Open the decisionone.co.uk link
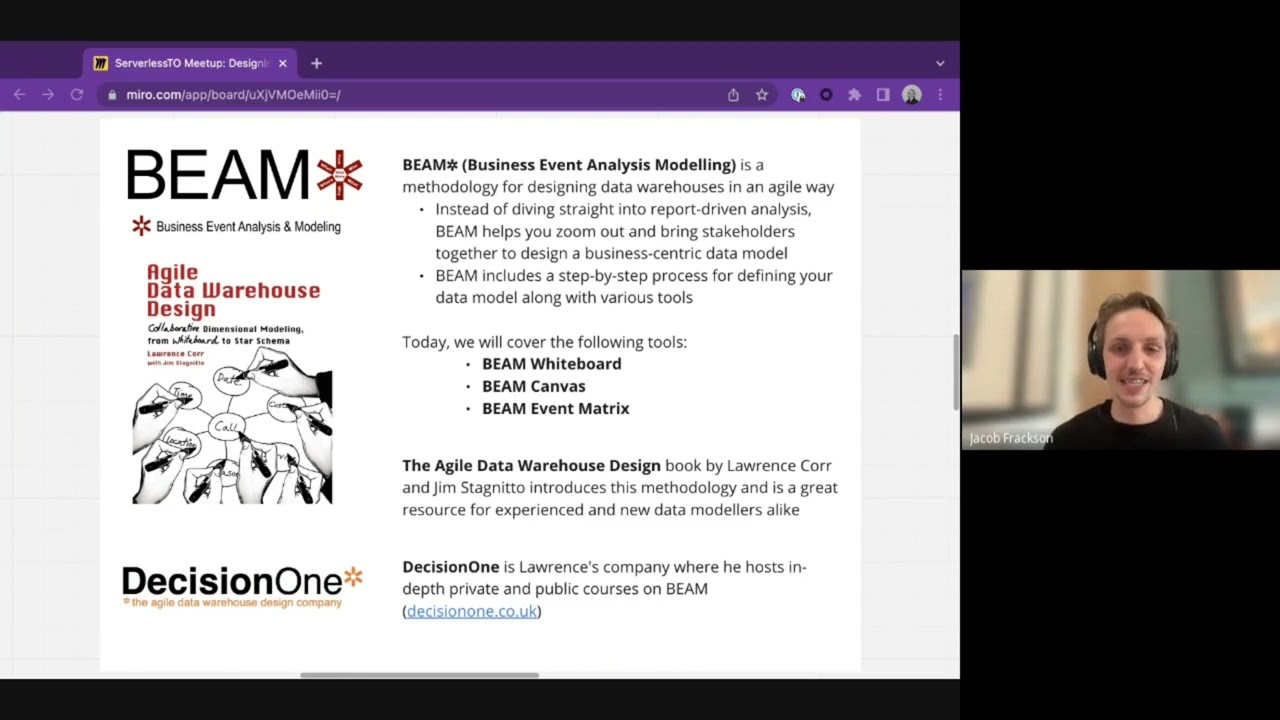Image resolution: width=1280 pixels, height=720 pixels. tap(472, 611)
